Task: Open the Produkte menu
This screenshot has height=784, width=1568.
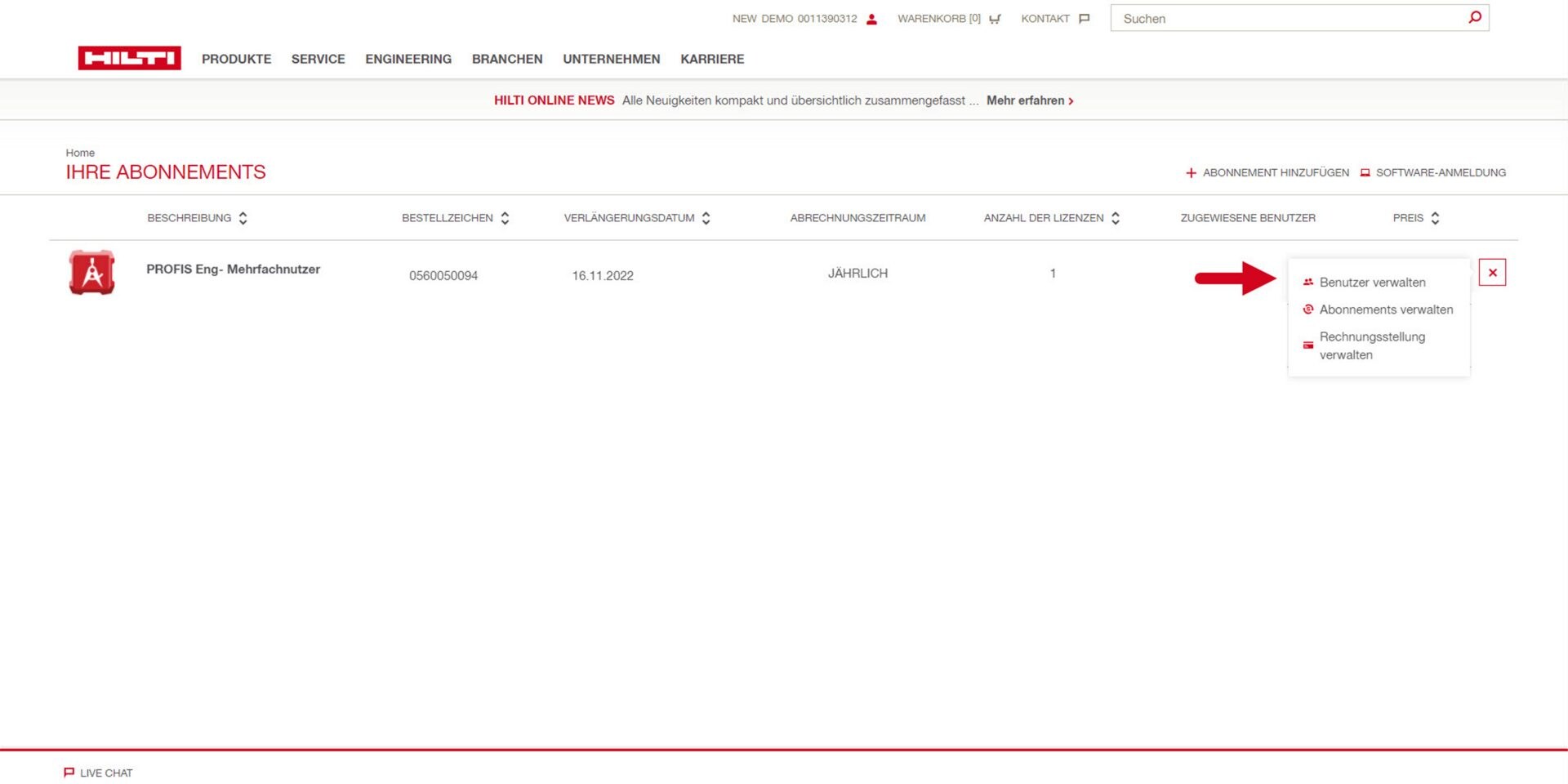Action: 236,59
